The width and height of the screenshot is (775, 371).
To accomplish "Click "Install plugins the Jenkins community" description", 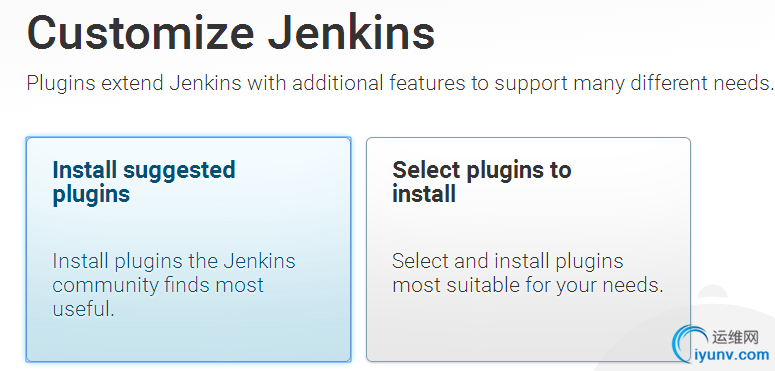I will tap(173, 273).
